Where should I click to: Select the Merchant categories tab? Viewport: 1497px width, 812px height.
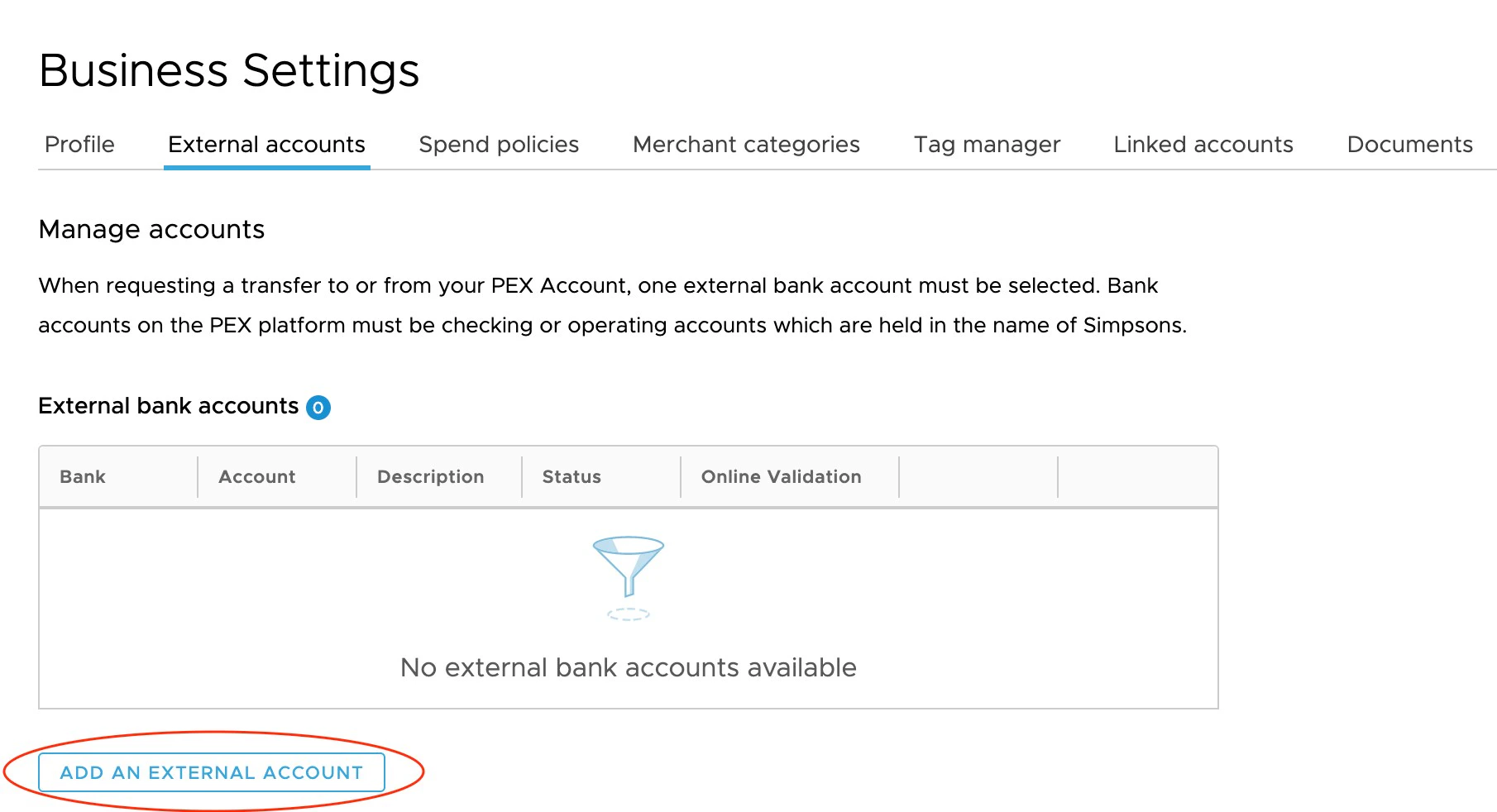[x=746, y=144]
